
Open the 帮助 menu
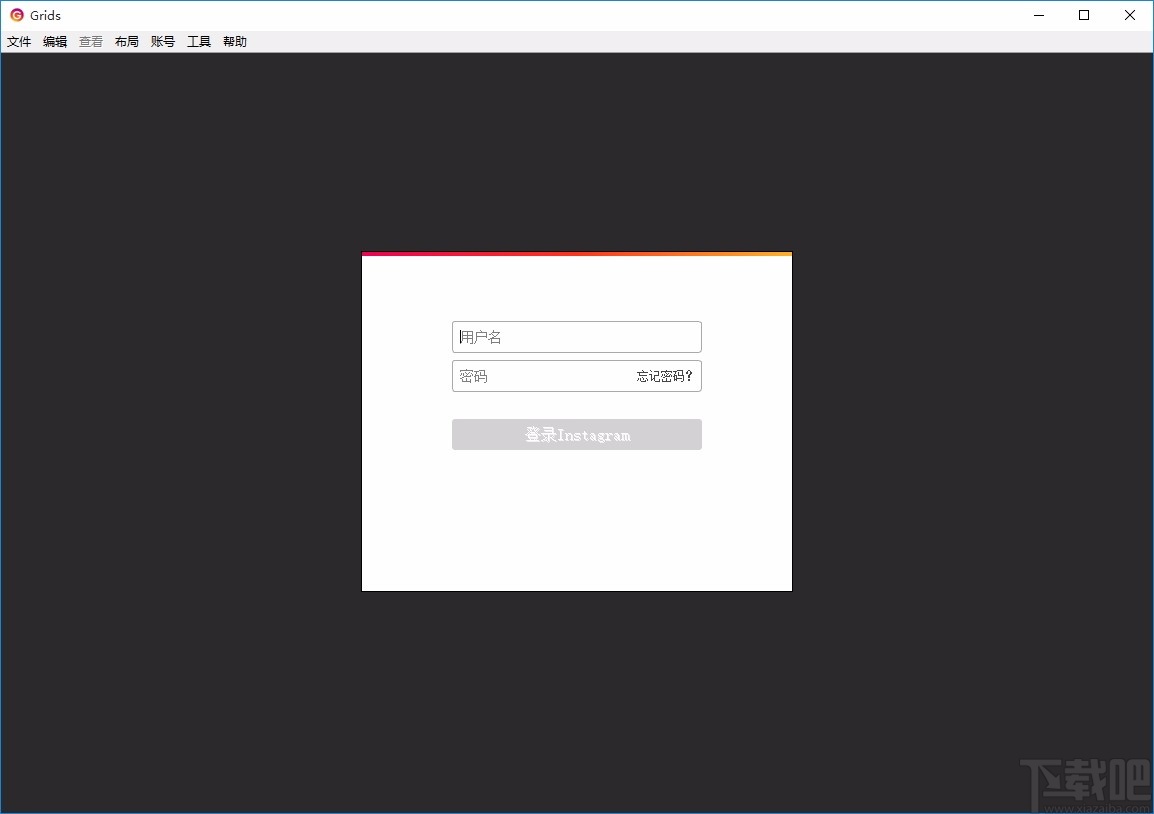pos(236,42)
